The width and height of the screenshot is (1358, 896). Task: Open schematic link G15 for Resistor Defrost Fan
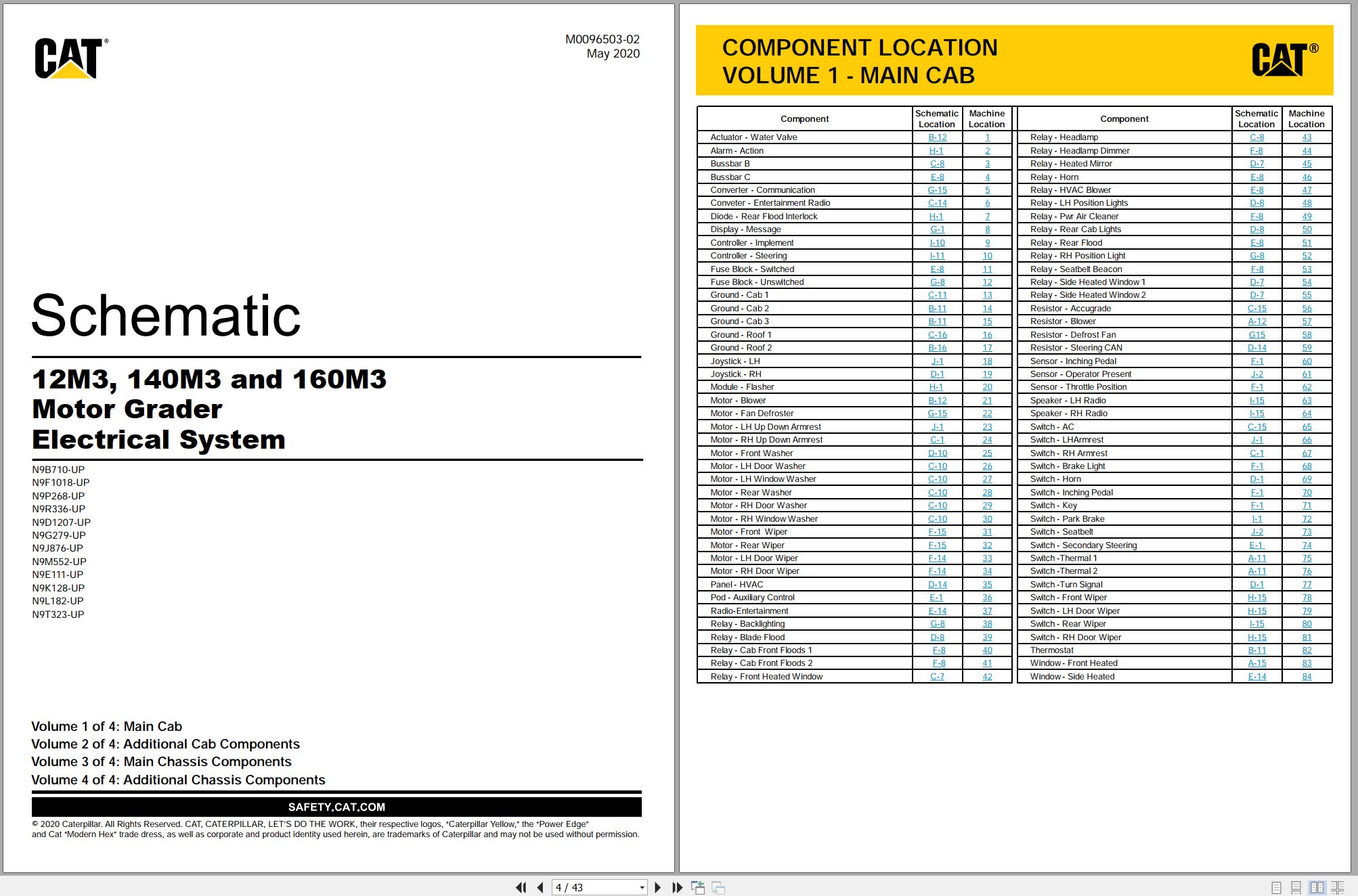click(1256, 335)
